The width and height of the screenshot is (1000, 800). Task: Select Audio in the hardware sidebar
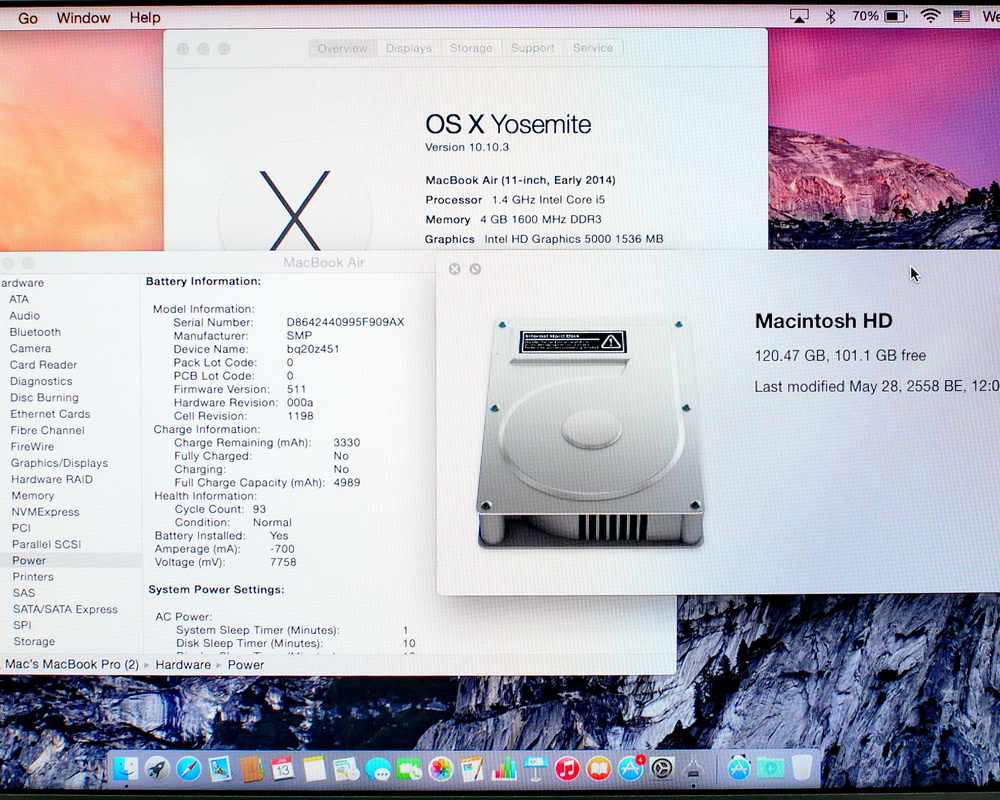25,316
